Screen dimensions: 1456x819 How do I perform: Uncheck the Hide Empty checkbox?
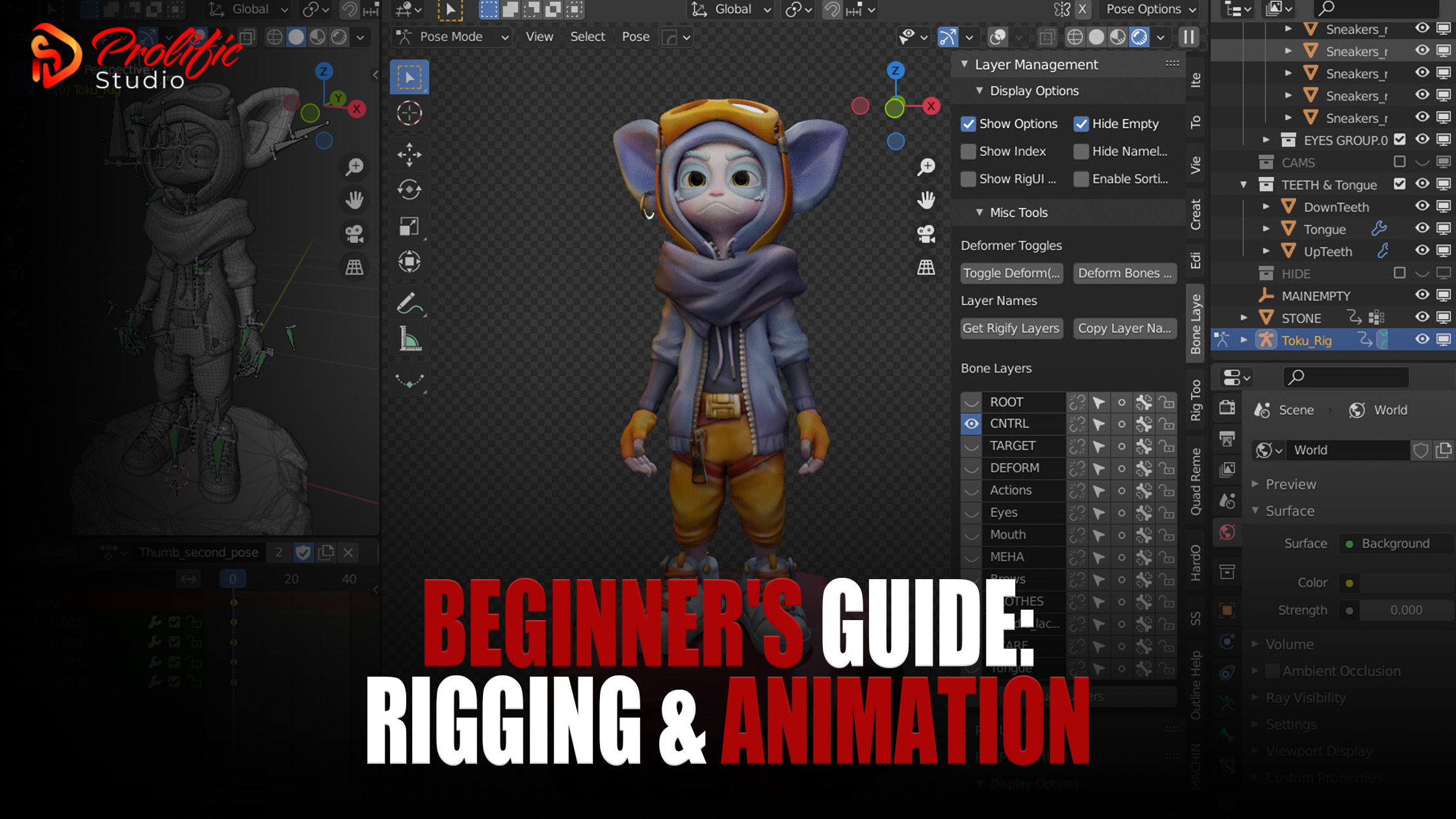point(1081,123)
